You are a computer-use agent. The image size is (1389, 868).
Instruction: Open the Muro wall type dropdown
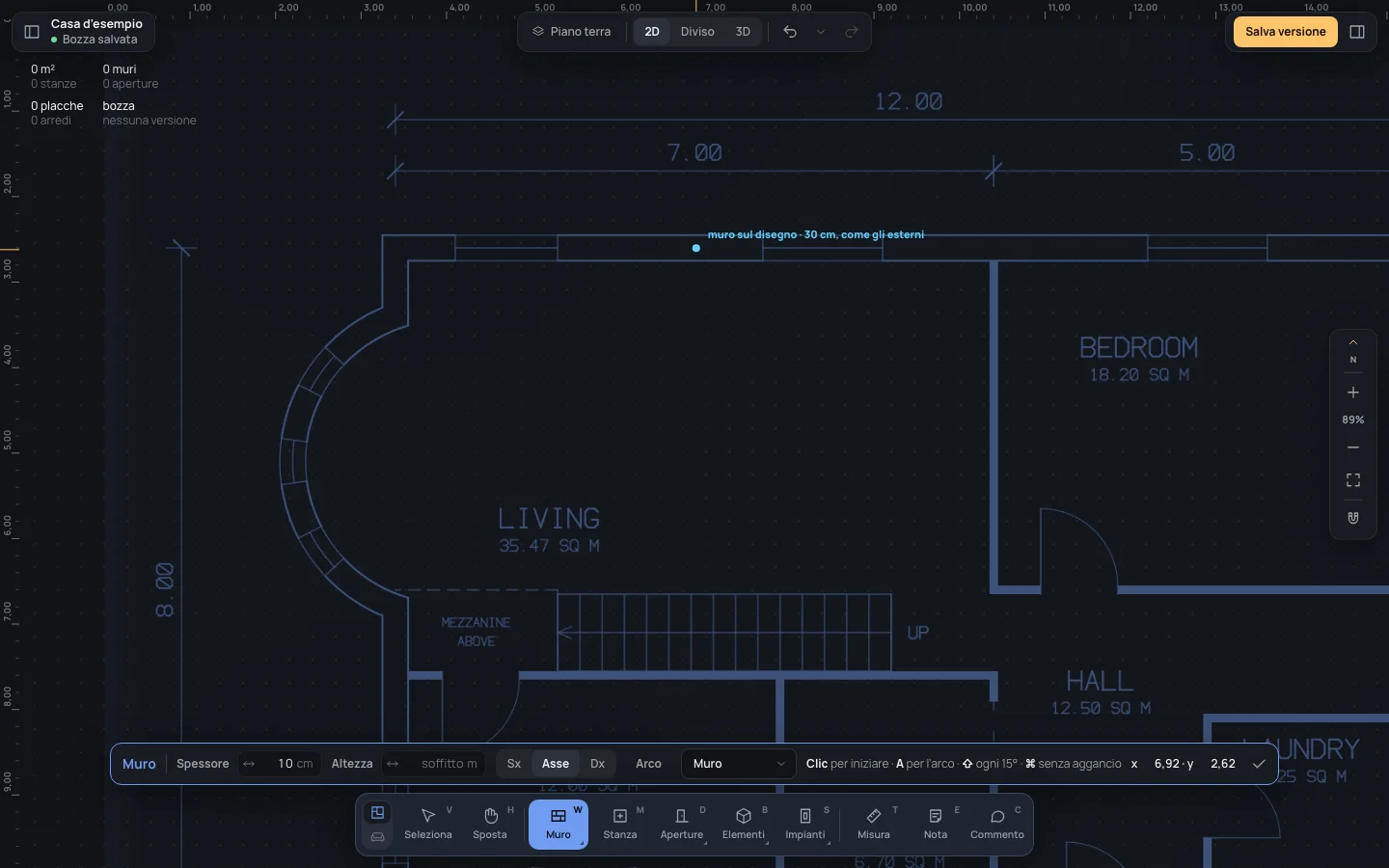tap(739, 764)
